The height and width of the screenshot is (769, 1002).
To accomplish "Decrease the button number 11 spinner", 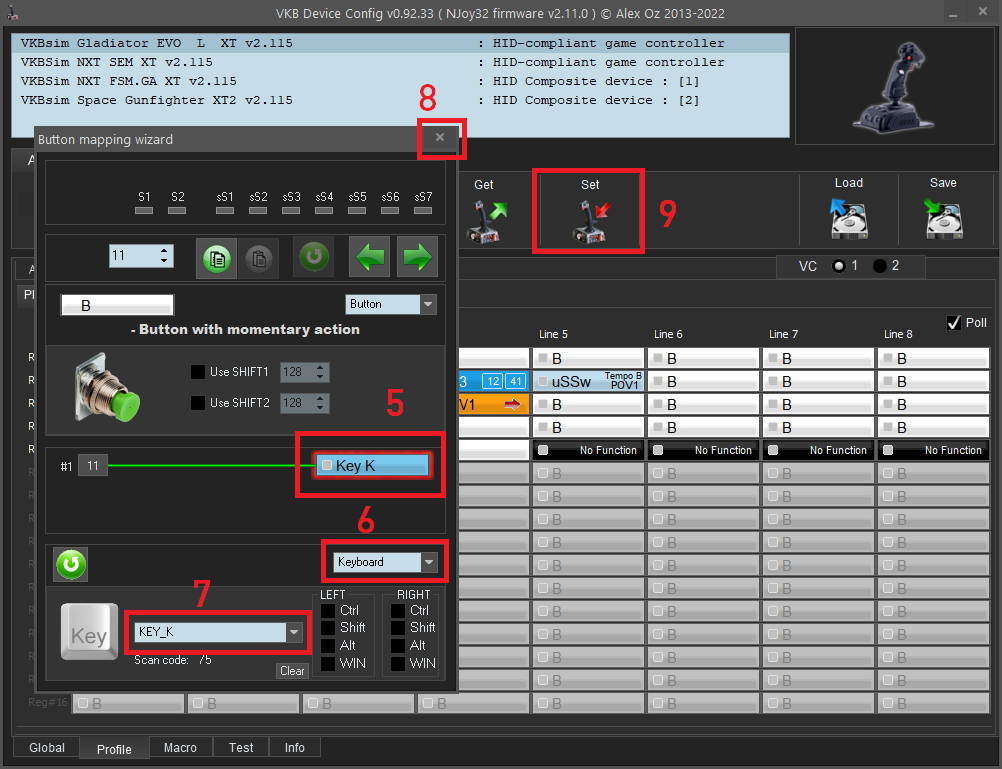I will point(164,261).
